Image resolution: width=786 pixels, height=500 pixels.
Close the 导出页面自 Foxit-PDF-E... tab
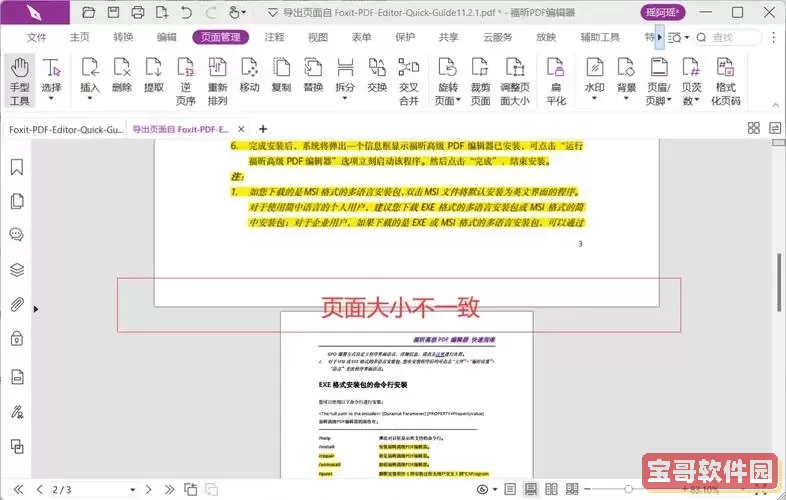[241, 129]
